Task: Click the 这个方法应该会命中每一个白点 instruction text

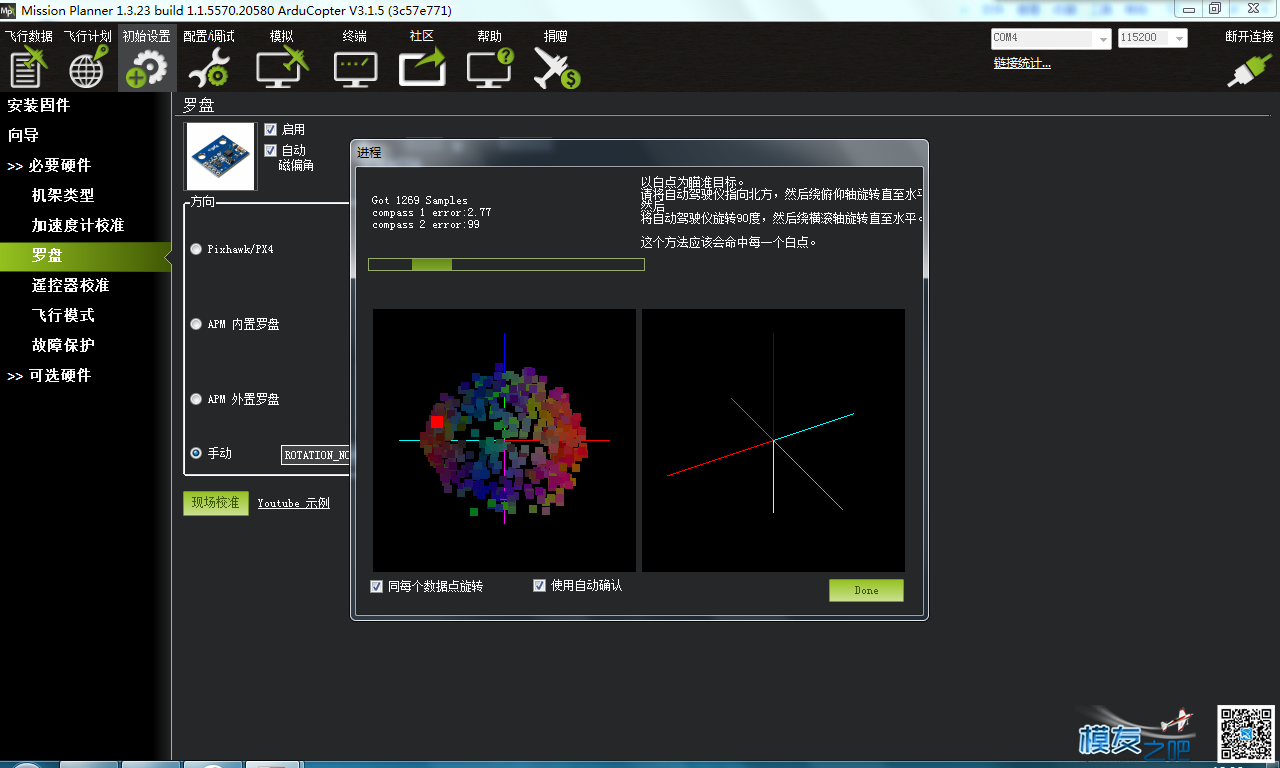Action: (729, 242)
